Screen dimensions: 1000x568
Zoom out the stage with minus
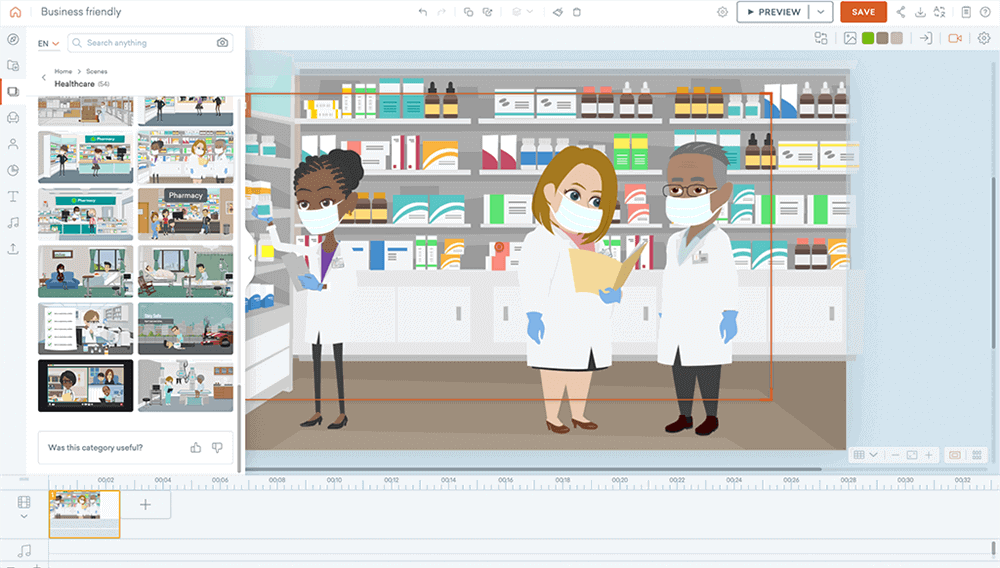coord(895,455)
